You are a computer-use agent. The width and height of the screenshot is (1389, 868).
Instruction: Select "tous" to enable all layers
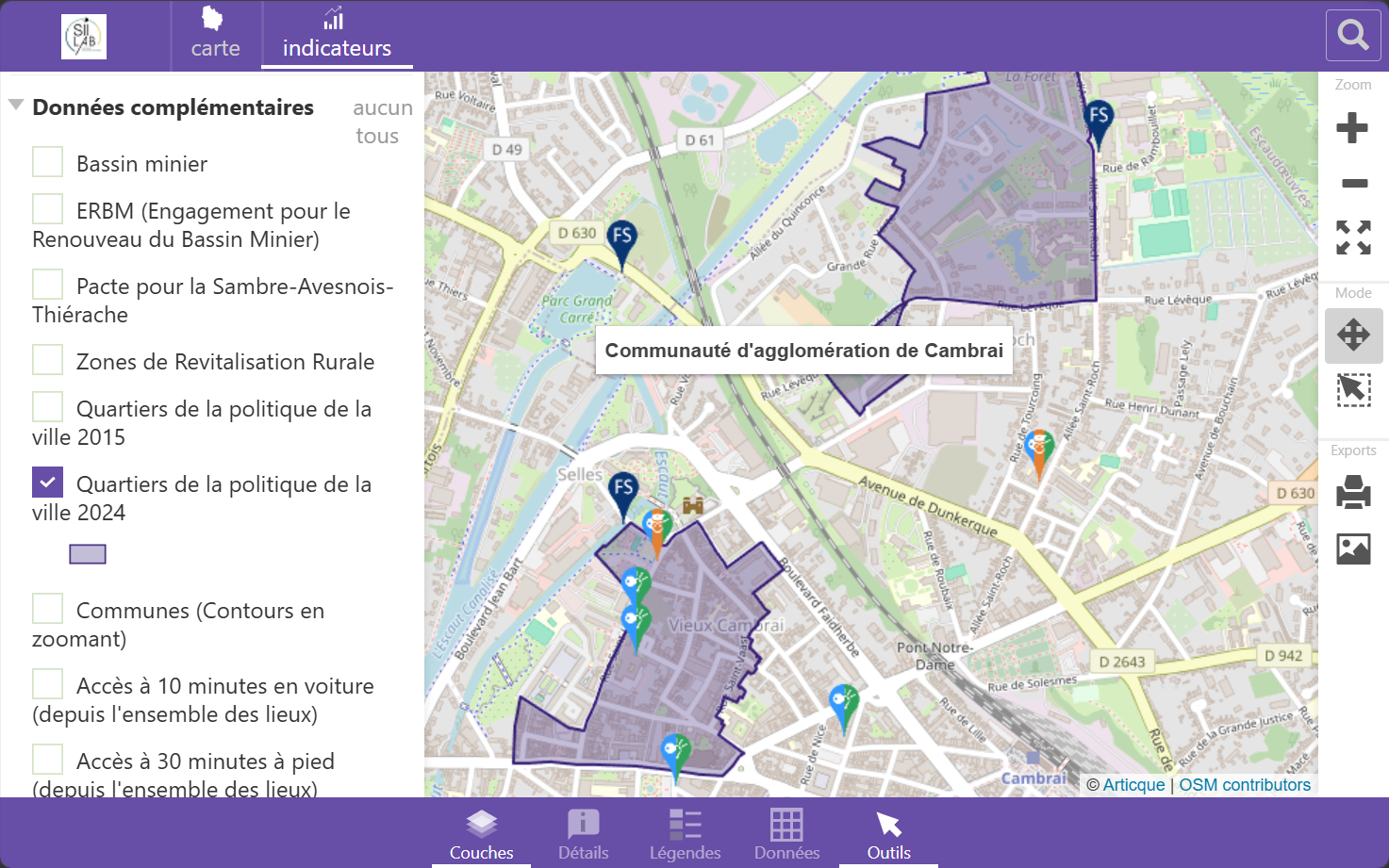[377, 136]
